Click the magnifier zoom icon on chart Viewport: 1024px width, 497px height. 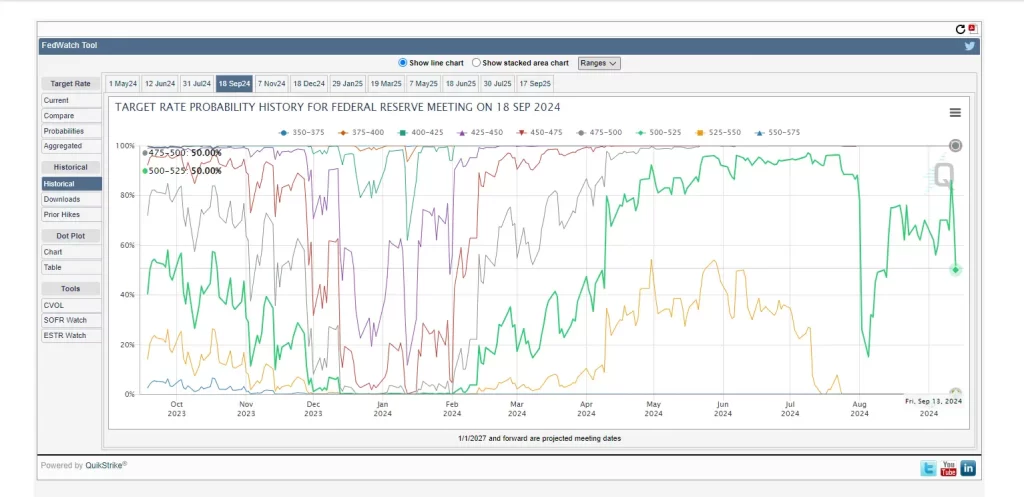coord(943,177)
